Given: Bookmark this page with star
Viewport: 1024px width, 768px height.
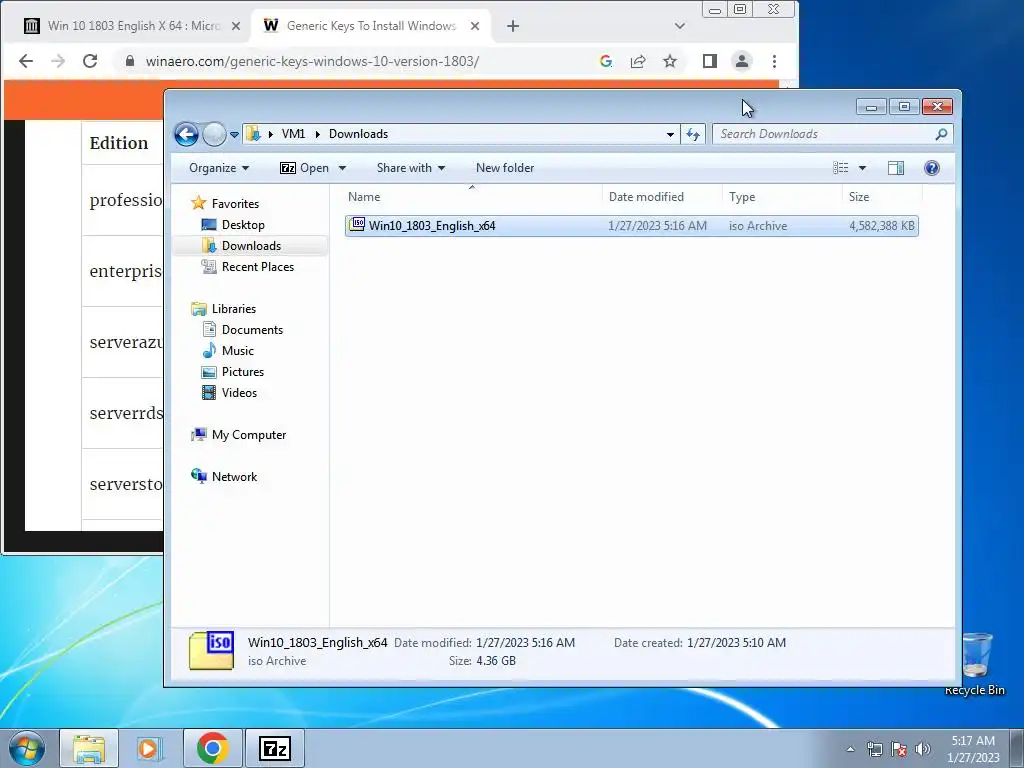Looking at the screenshot, I should (x=670, y=61).
